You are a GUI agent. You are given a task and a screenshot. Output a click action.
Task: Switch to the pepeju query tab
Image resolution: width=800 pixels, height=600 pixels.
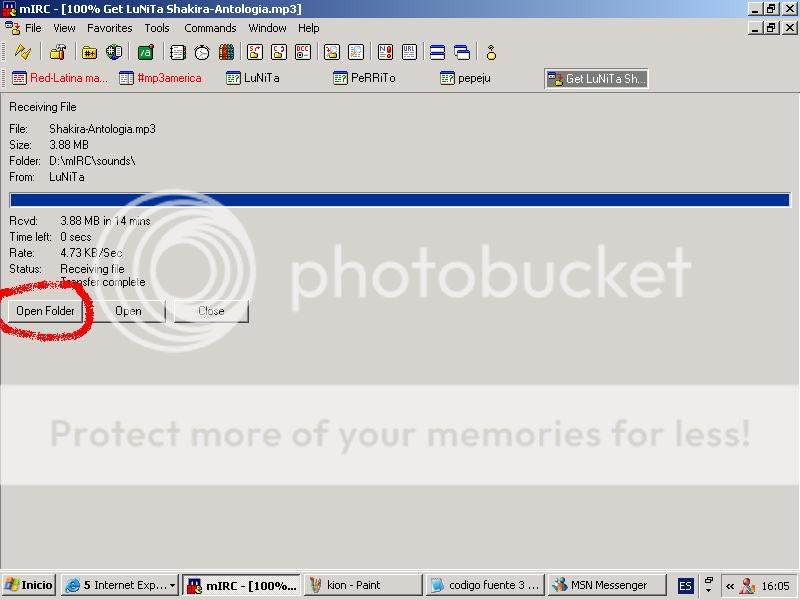pyautogui.click(x=465, y=78)
